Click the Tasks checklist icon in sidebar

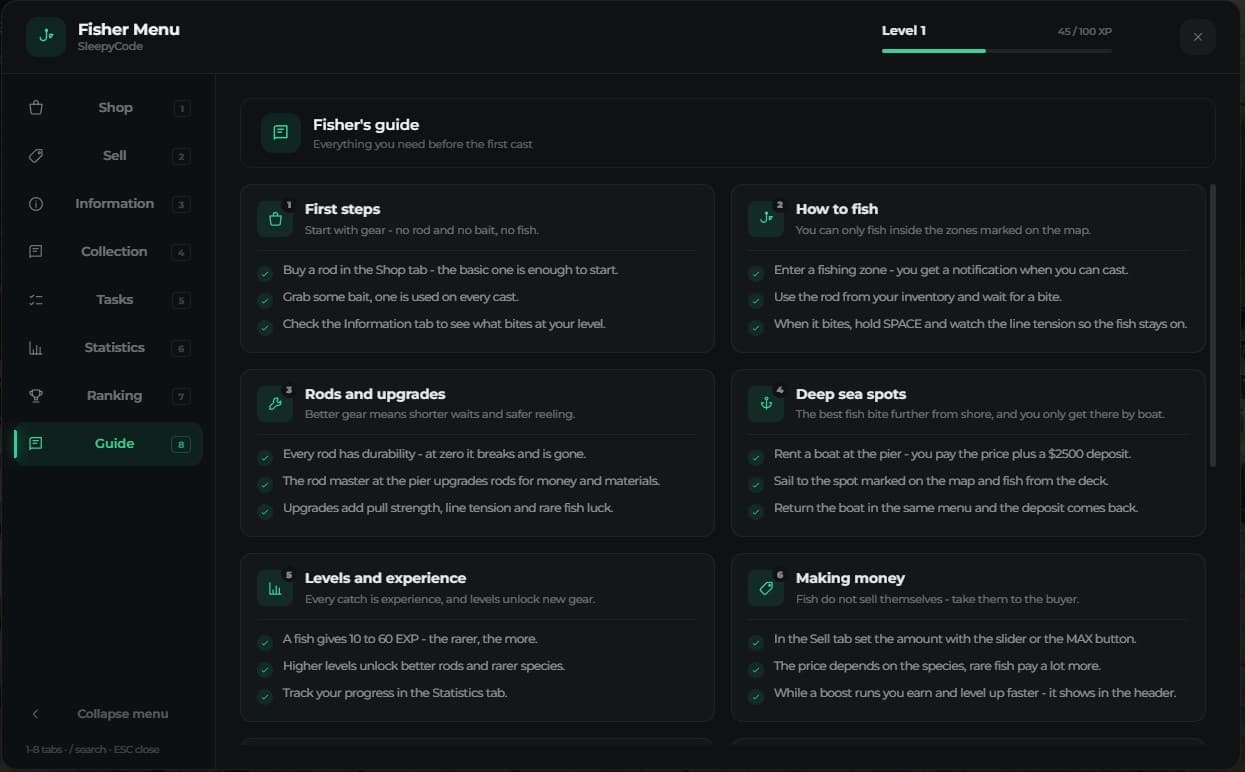pos(36,300)
